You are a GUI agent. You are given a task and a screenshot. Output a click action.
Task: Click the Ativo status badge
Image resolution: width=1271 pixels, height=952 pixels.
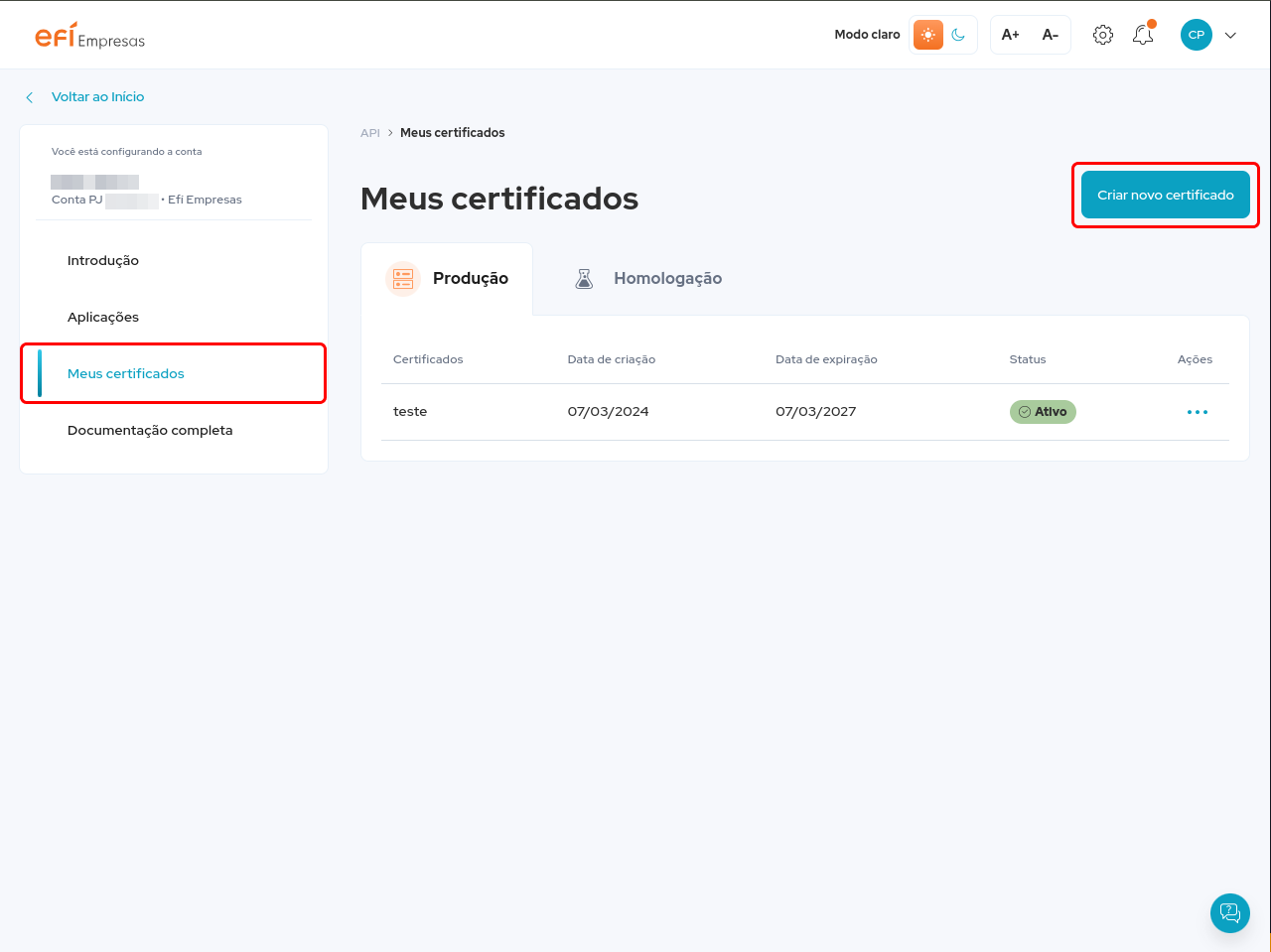click(1043, 412)
